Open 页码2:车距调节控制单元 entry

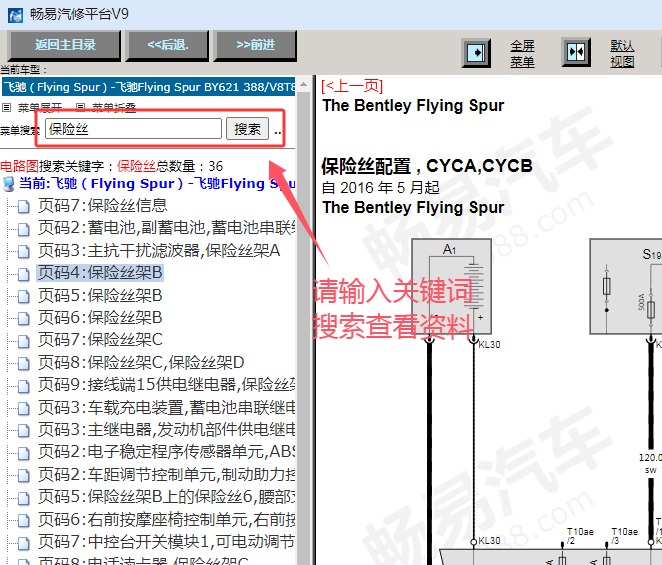point(166,474)
